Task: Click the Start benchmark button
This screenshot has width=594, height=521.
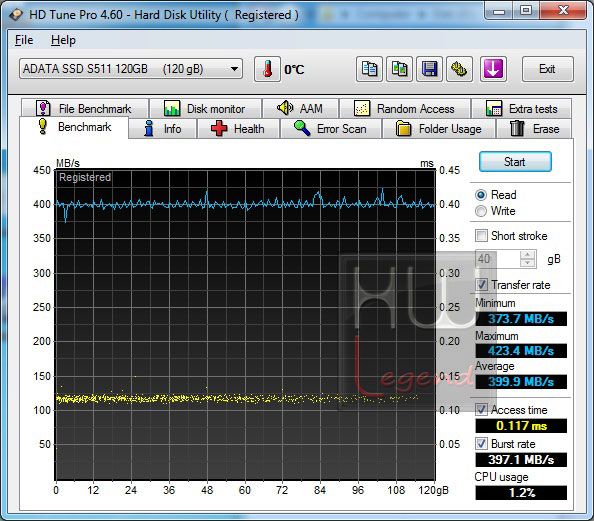Action: (x=515, y=162)
